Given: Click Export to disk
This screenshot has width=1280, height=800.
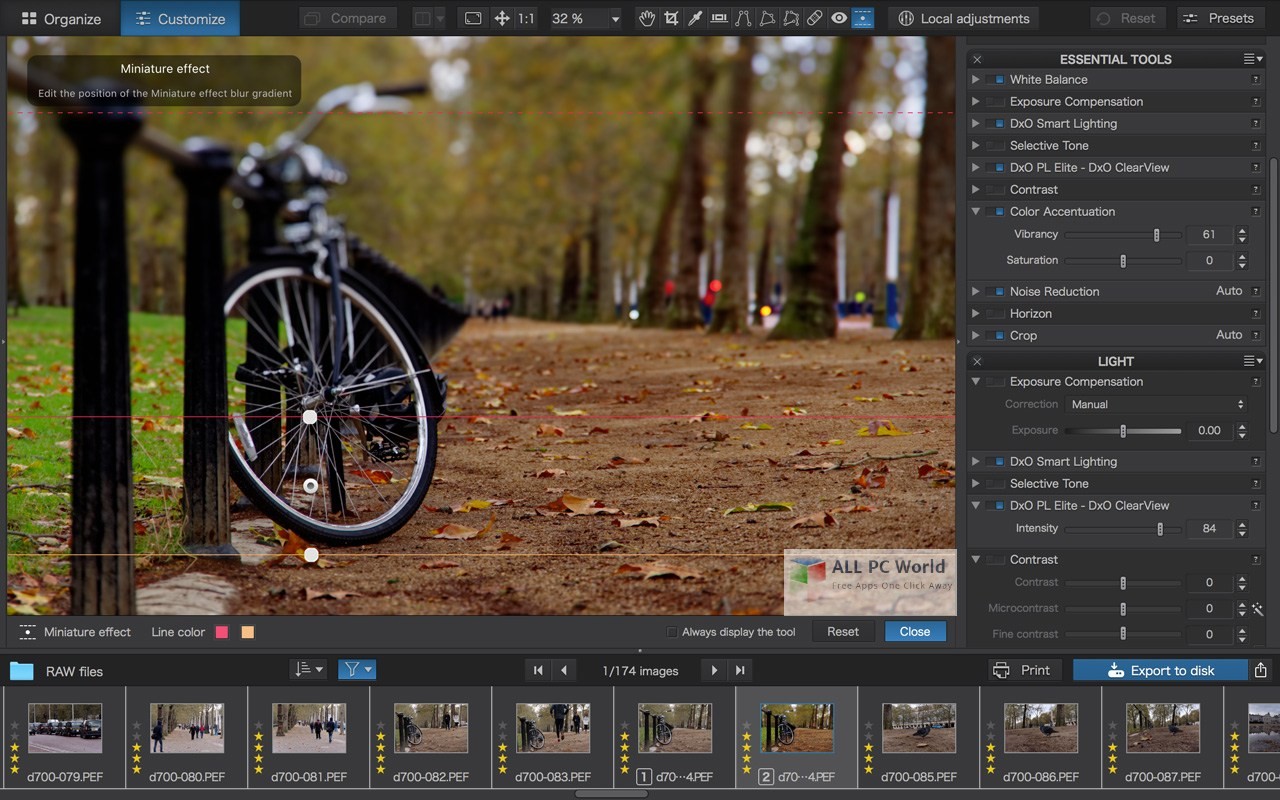Looking at the screenshot, I should click(1161, 670).
